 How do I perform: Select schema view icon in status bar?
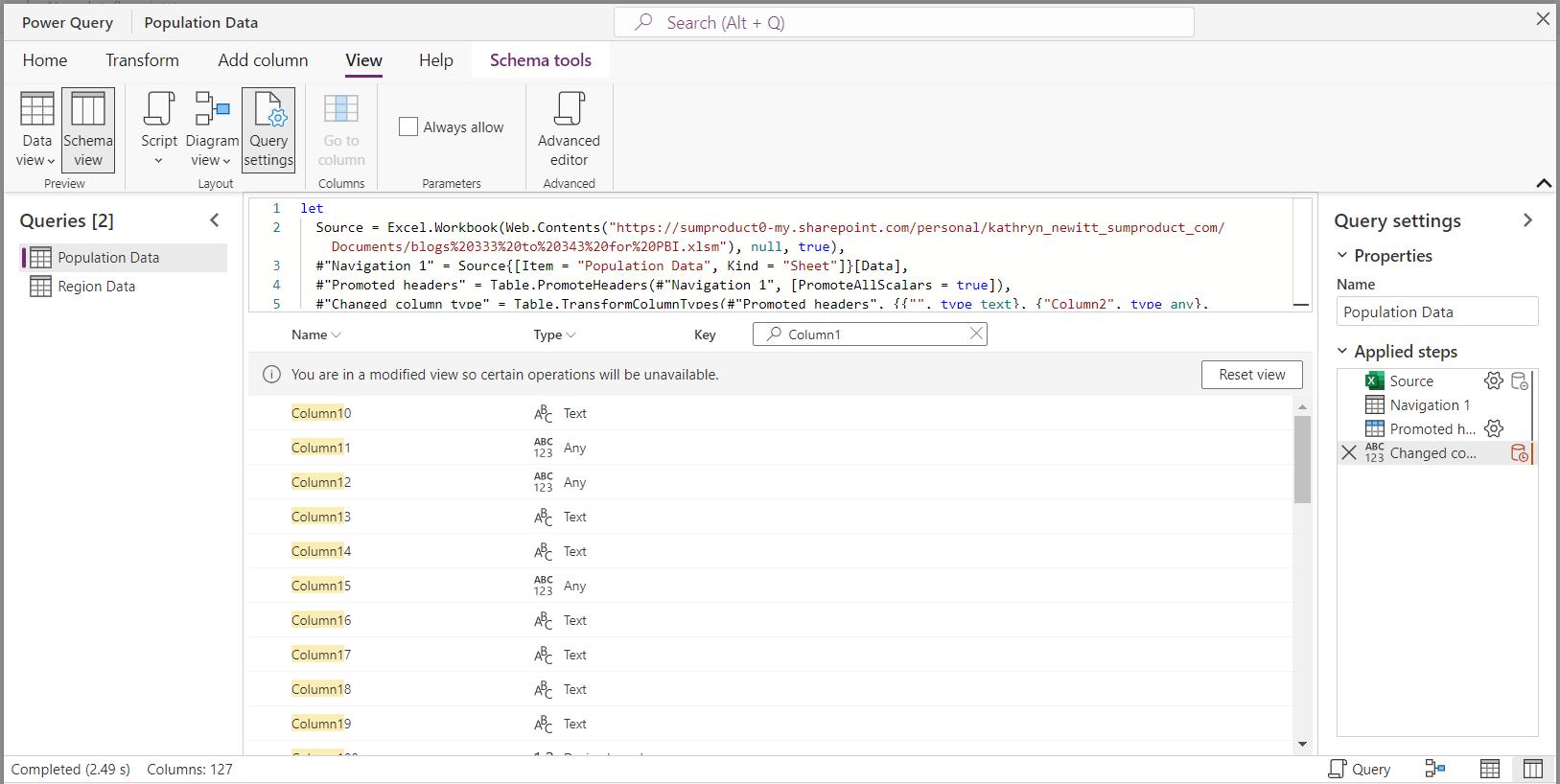pyautogui.click(x=1533, y=769)
